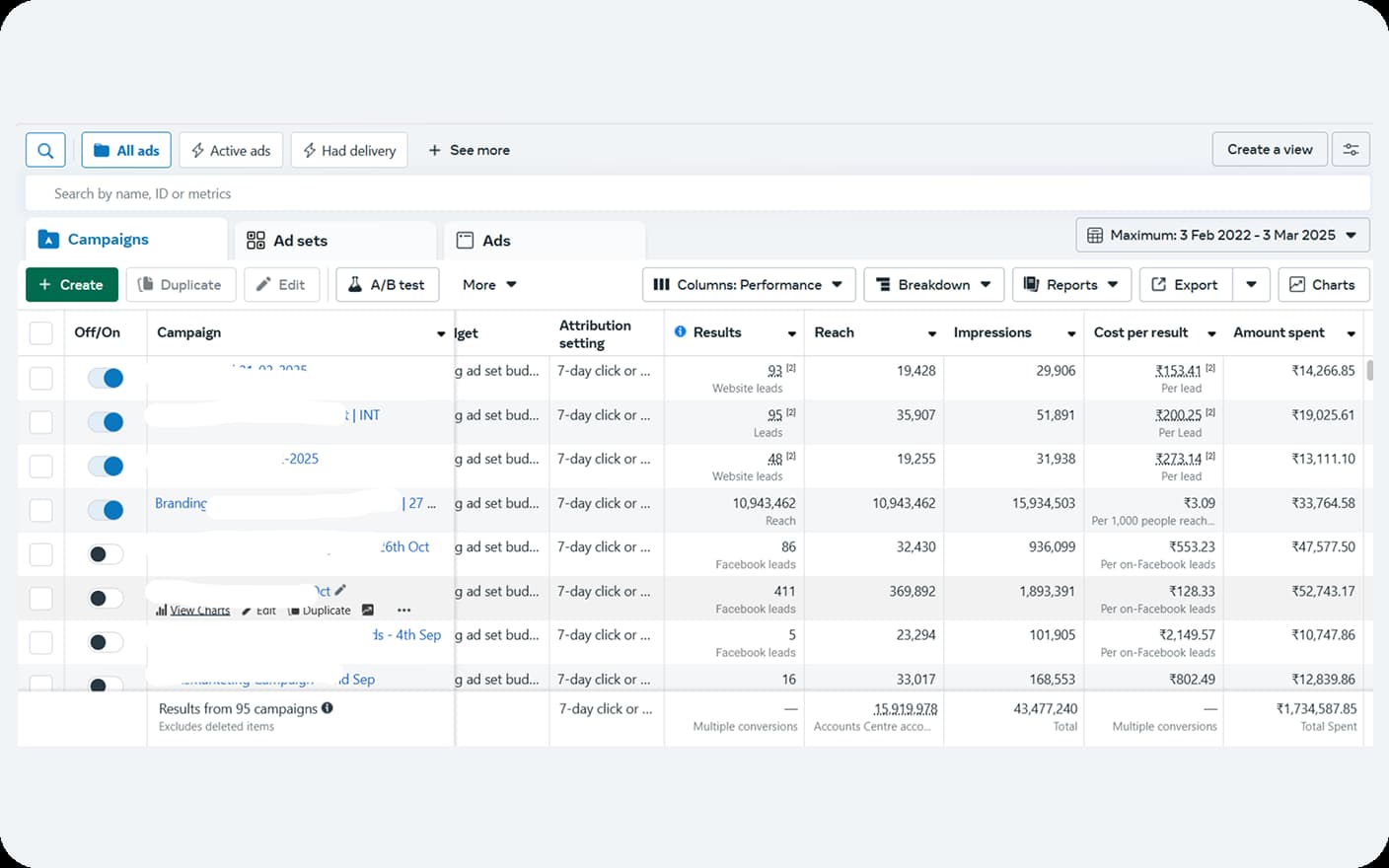Click the green Create button
Screen dimensions: 1389x868
coord(71,284)
